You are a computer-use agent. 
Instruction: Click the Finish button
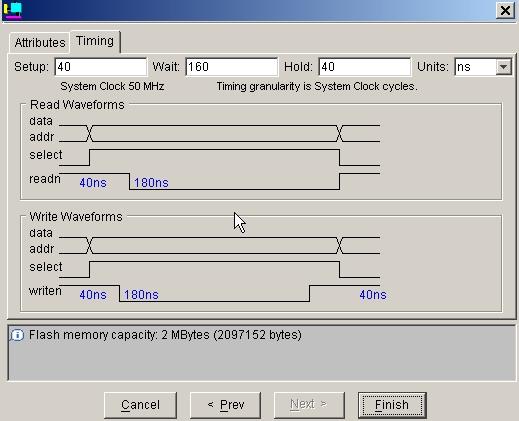pyautogui.click(x=392, y=405)
